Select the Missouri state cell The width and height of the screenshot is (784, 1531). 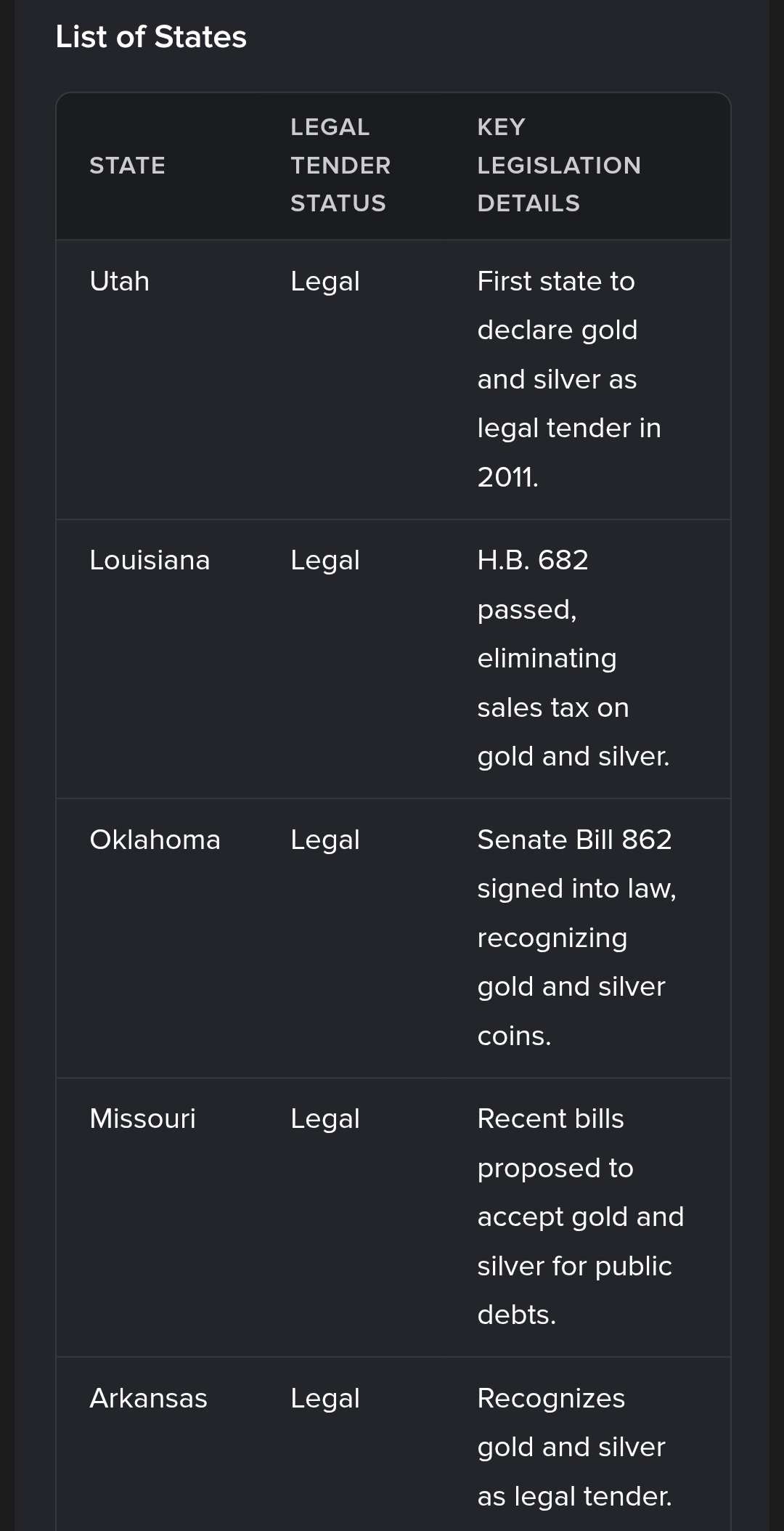(142, 1118)
